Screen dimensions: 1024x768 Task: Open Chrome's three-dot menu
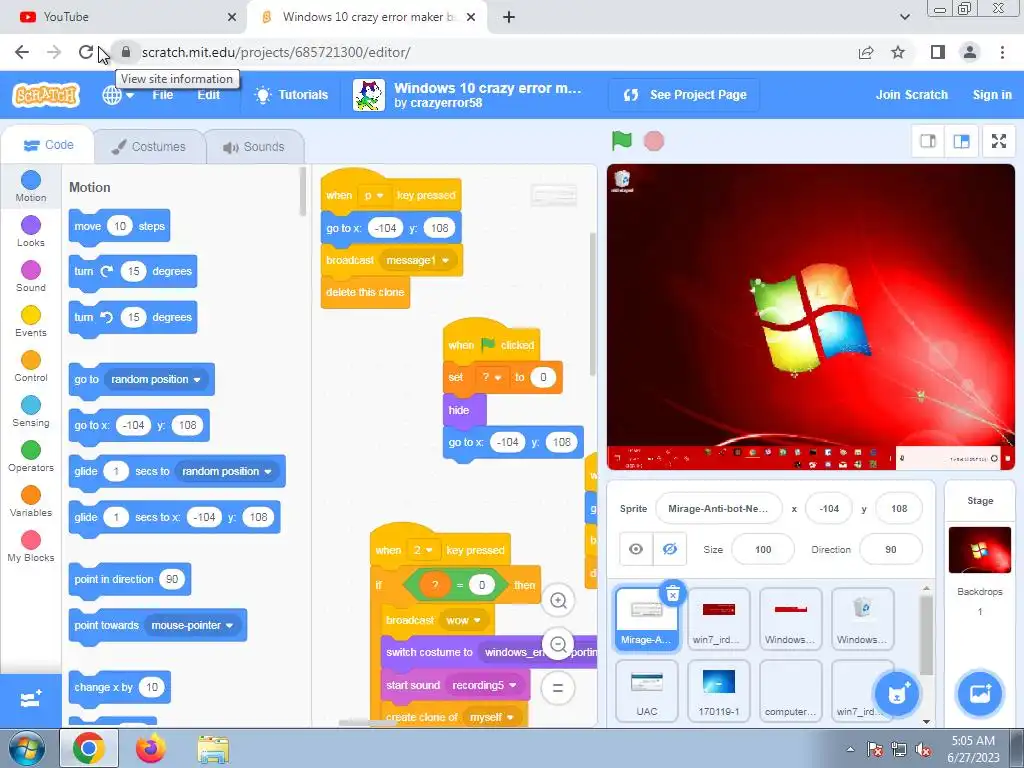[x=1002, y=52]
